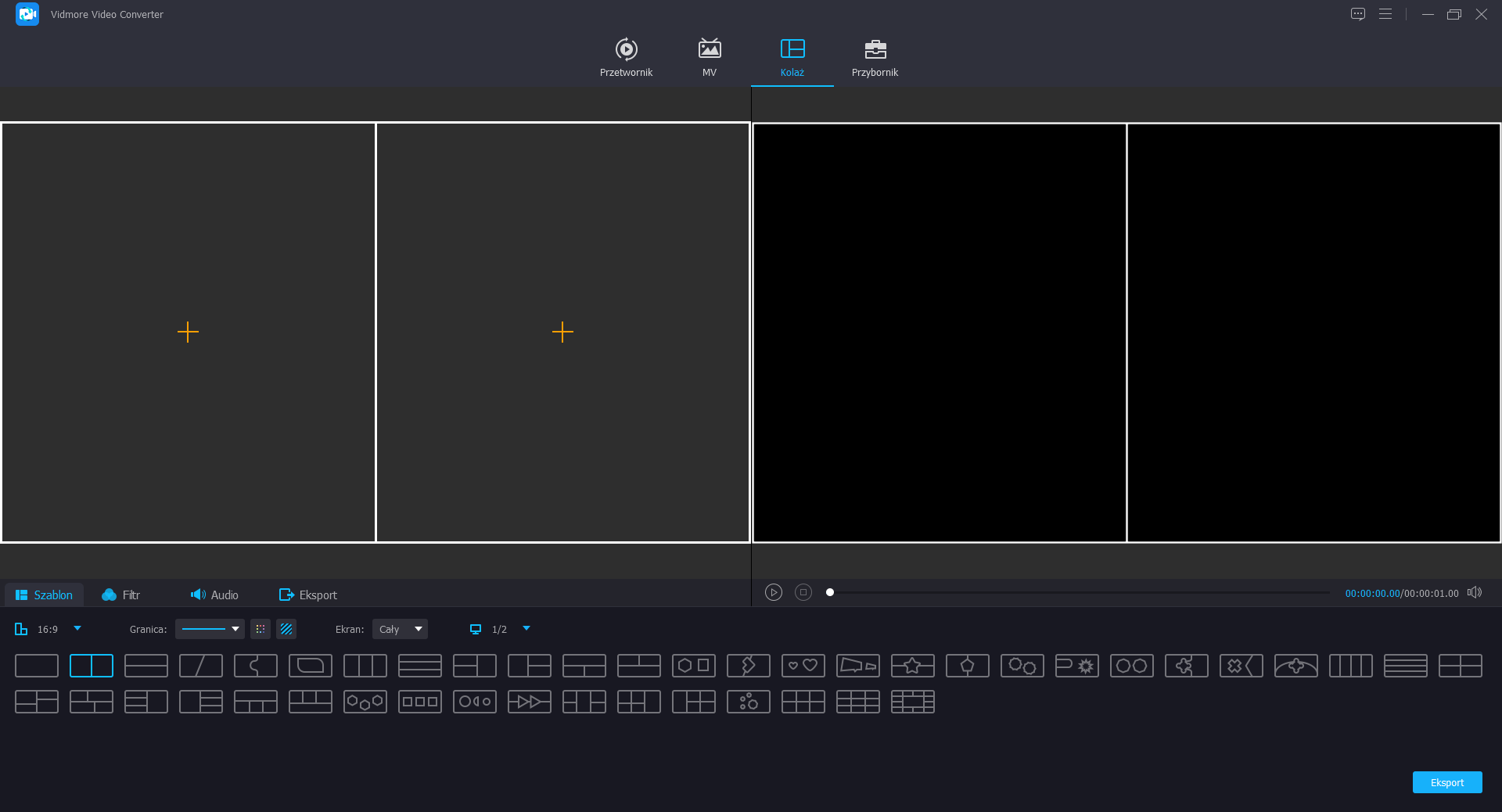This screenshot has height=812, width=1502.
Task: Open the hamburger menu in title bar
Action: pyautogui.click(x=1385, y=14)
